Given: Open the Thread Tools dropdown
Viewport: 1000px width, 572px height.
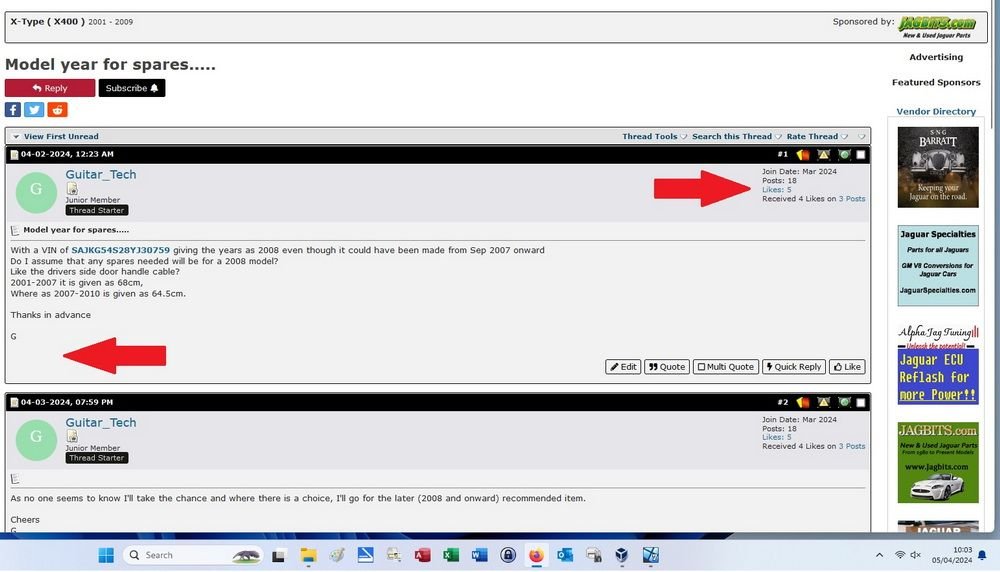Looking at the screenshot, I should (x=654, y=136).
